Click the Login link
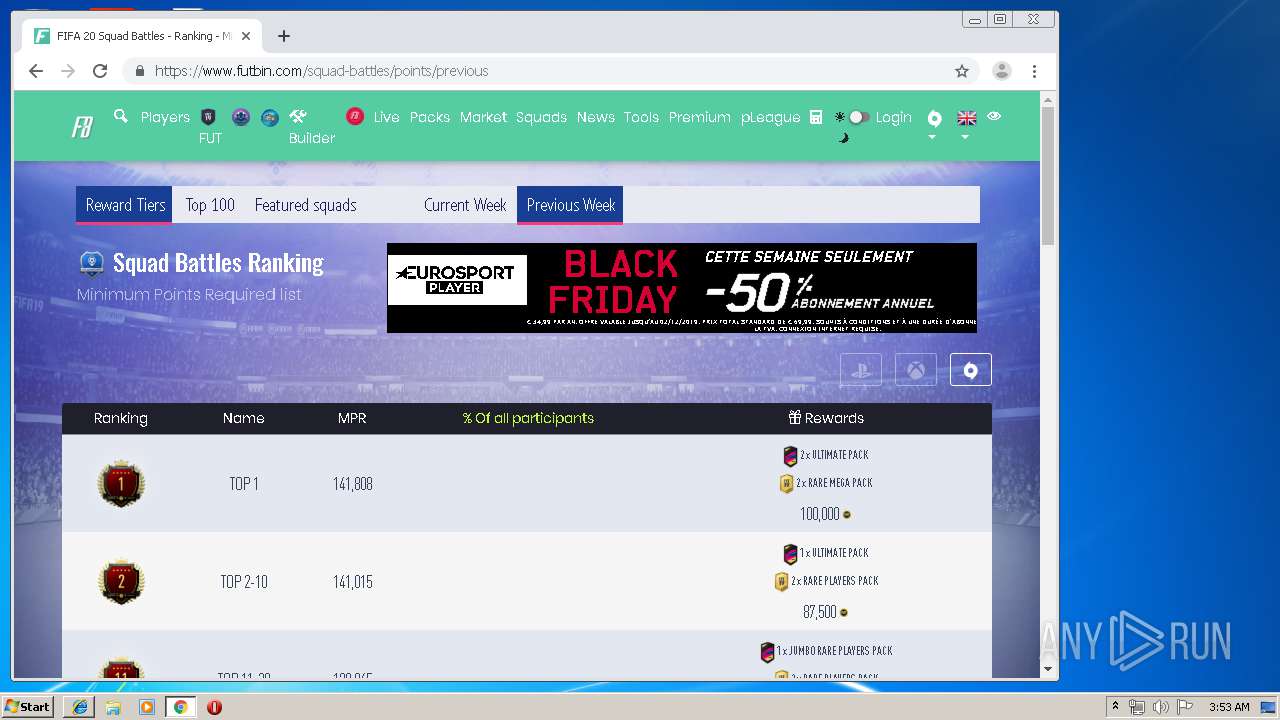 coord(893,117)
